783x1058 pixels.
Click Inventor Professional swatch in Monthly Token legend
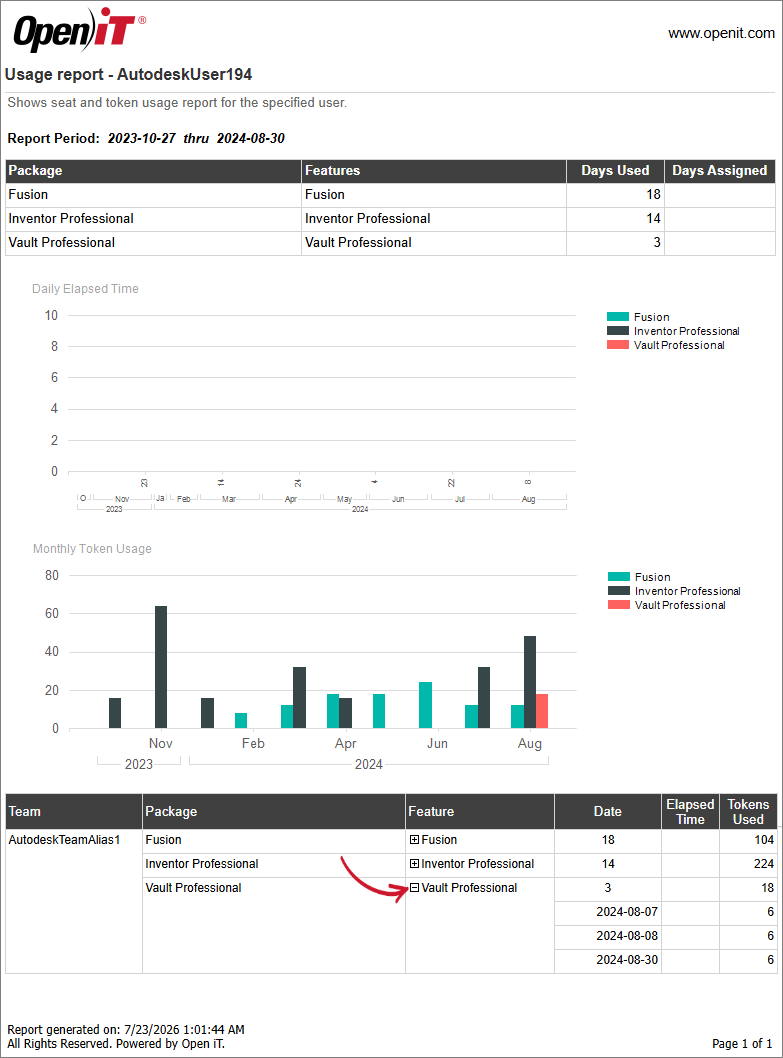click(618, 591)
